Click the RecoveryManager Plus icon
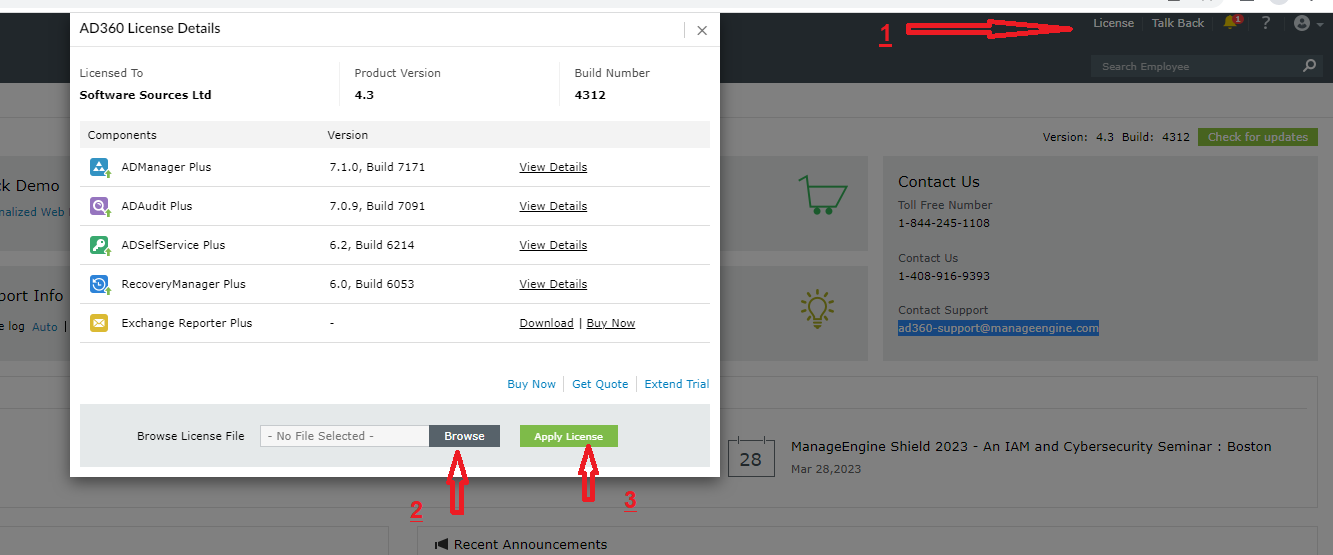This screenshot has width=1333, height=555. click(99, 285)
